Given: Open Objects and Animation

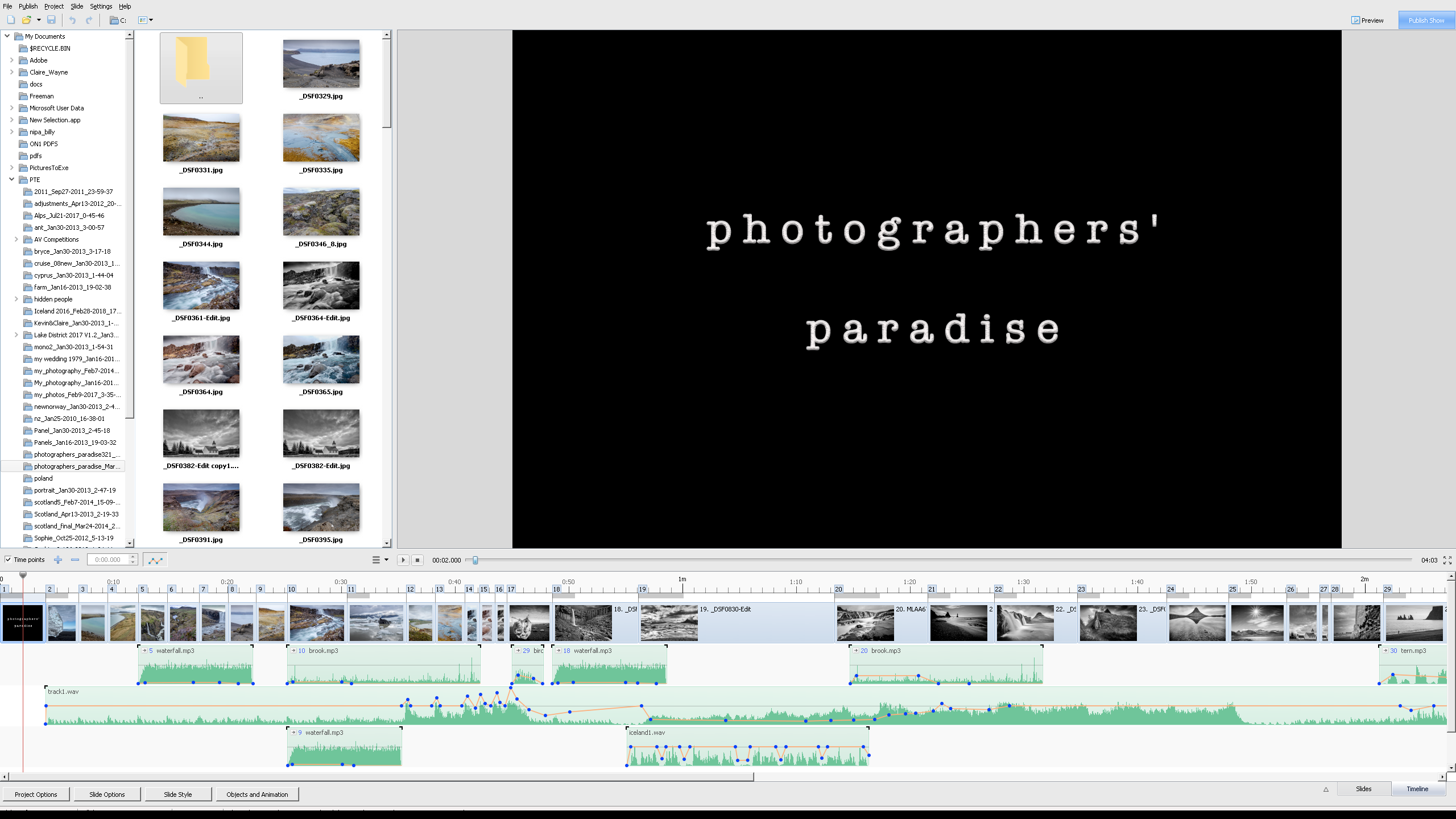Looking at the screenshot, I should click(257, 795).
